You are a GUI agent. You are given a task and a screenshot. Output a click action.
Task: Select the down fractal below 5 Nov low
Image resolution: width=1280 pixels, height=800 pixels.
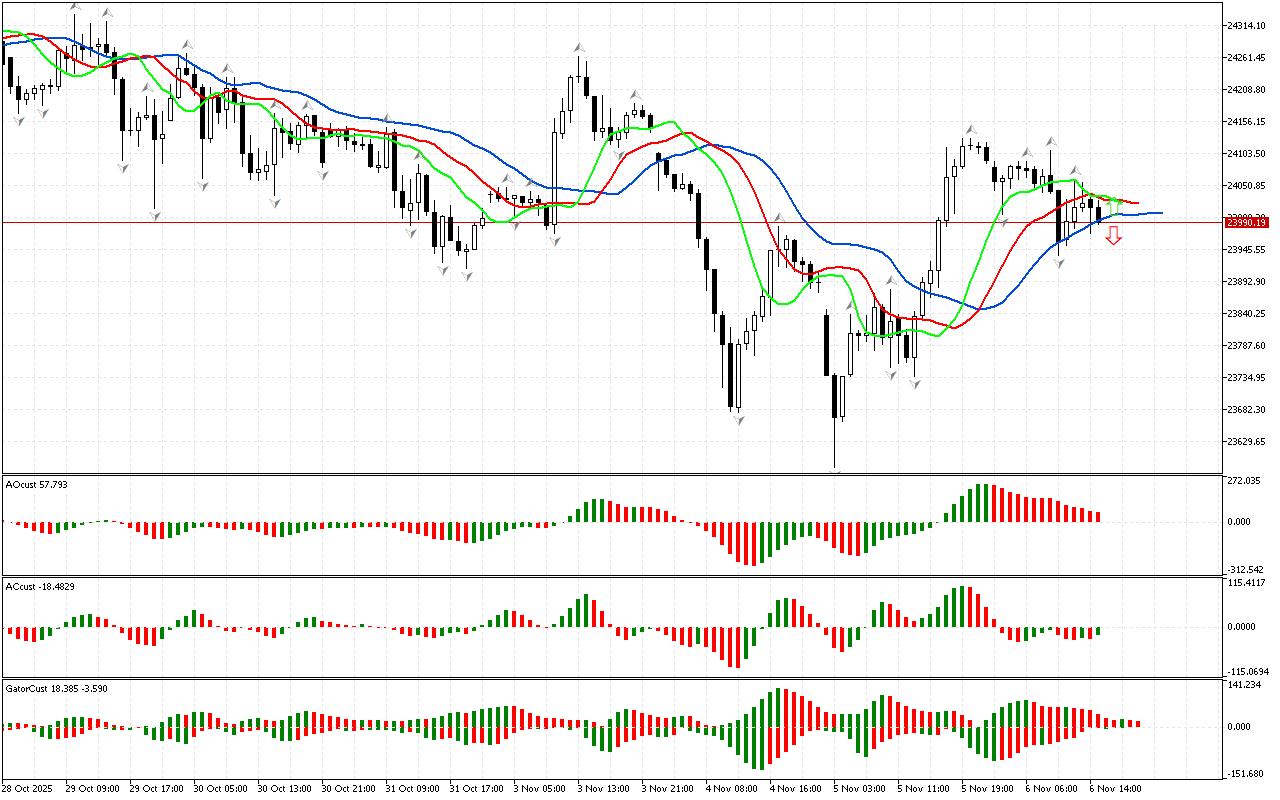coord(834,470)
